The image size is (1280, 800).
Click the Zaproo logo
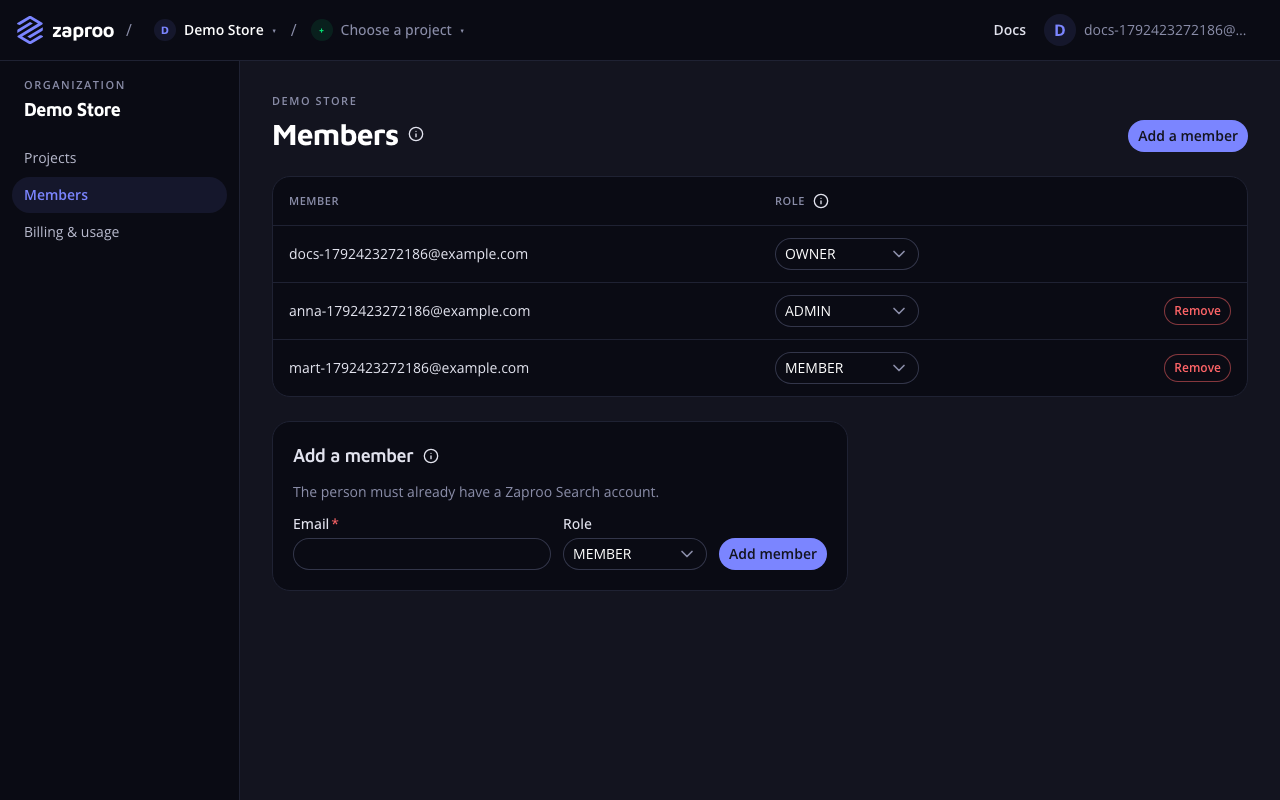pyautogui.click(x=65, y=30)
